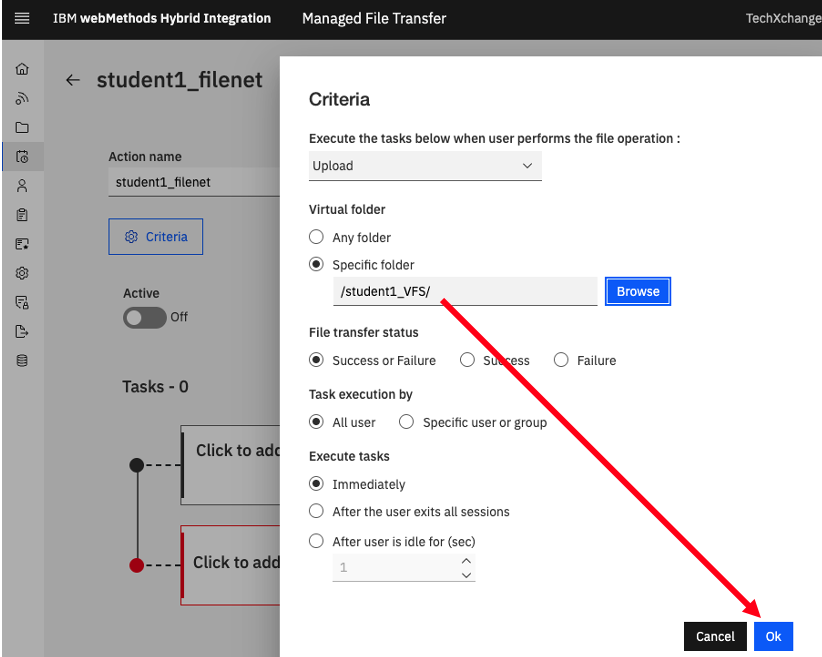Choose the Failure transfer status radio
Screen dimensions: 822x657
561,360
